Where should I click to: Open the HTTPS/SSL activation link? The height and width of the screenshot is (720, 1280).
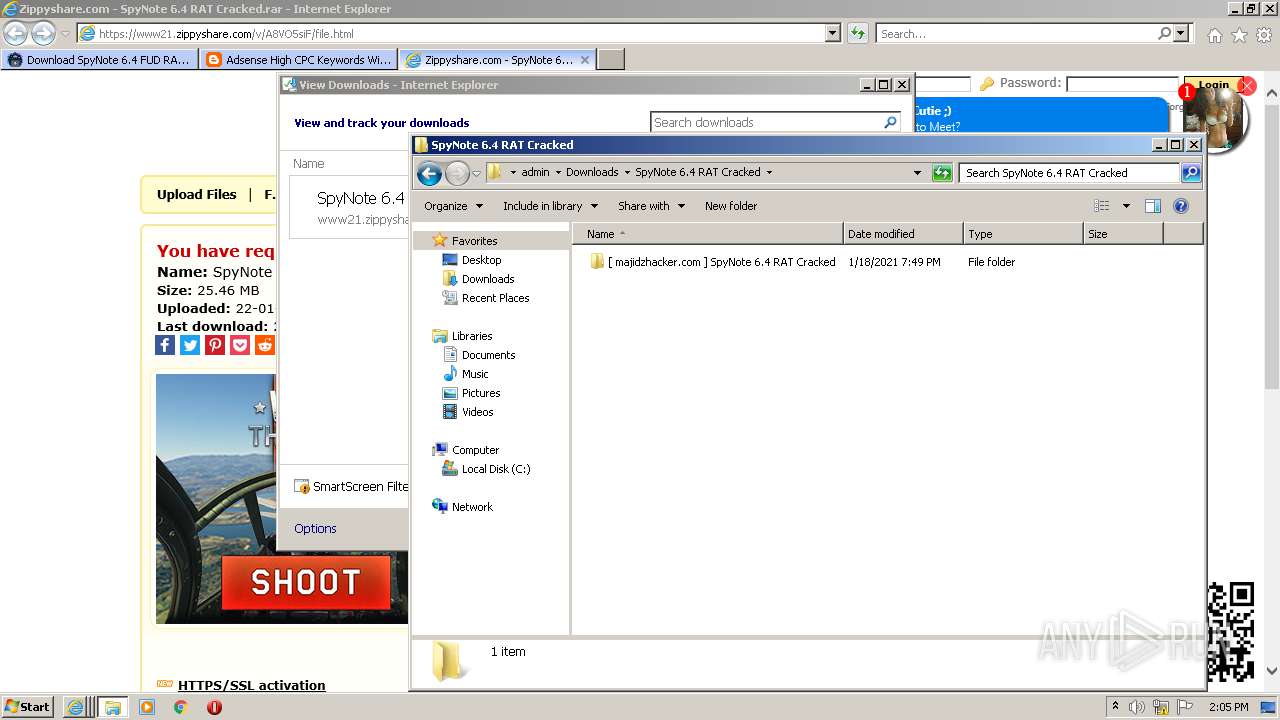pyautogui.click(x=252, y=685)
